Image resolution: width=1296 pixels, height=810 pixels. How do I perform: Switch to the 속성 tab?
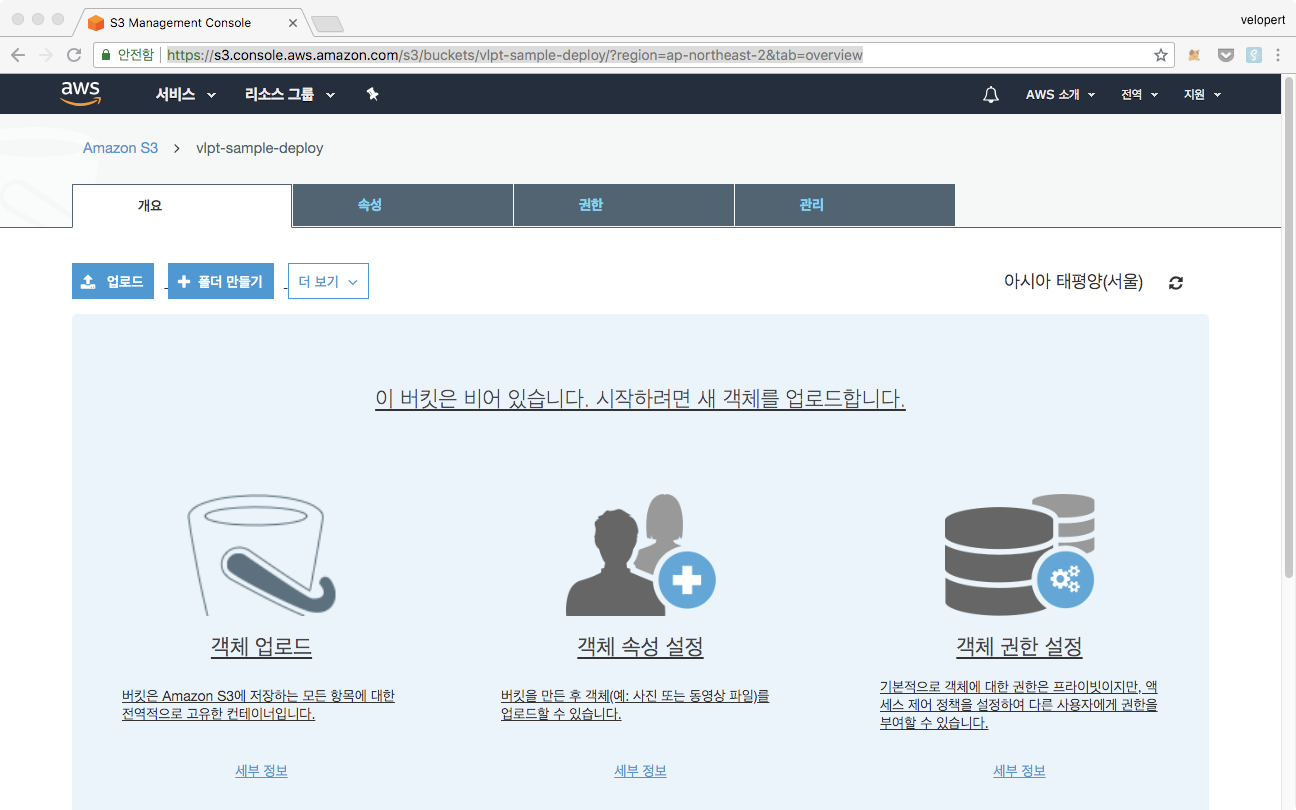tap(403, 205)
